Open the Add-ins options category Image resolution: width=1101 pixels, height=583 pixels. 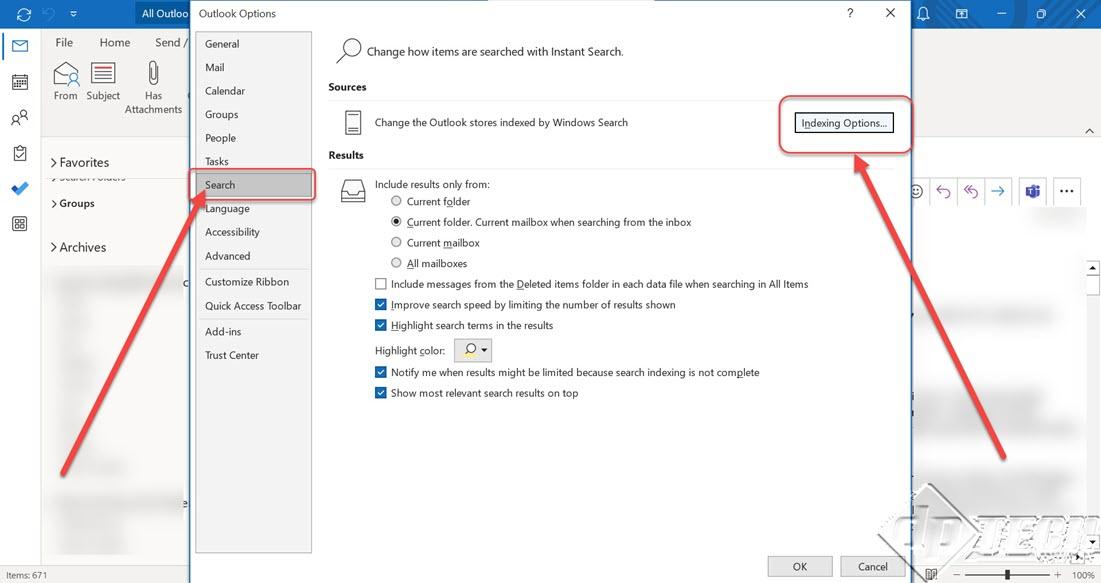pyautogui.click(x=253, y=332)
